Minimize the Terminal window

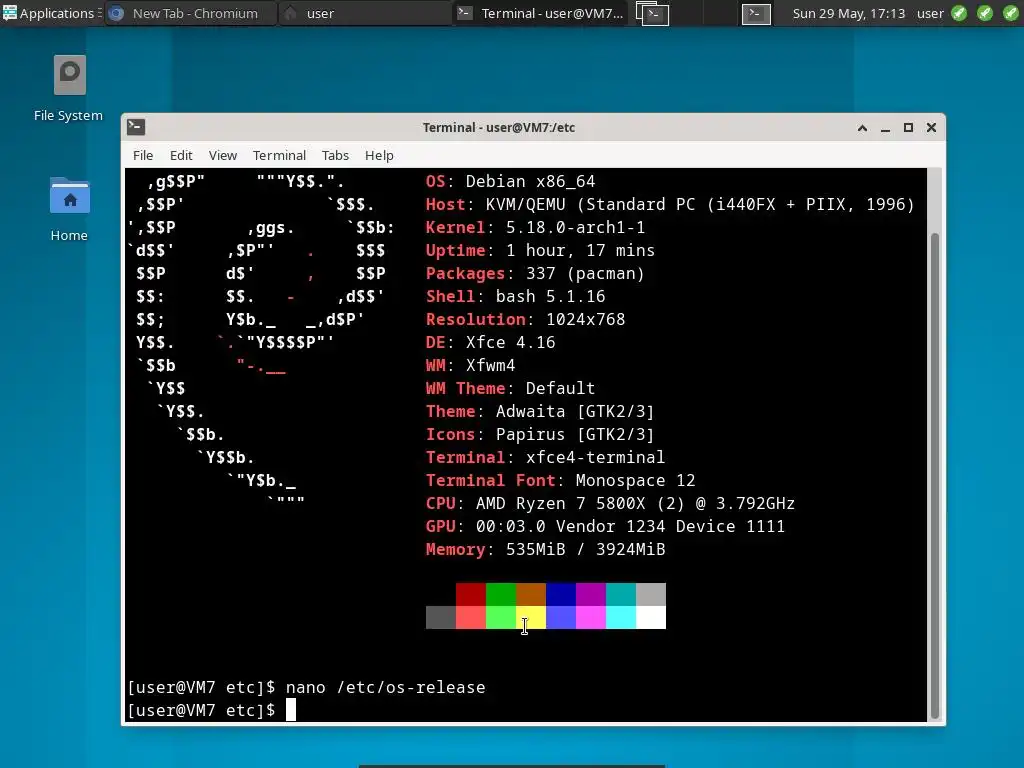(x=885, y=128)
